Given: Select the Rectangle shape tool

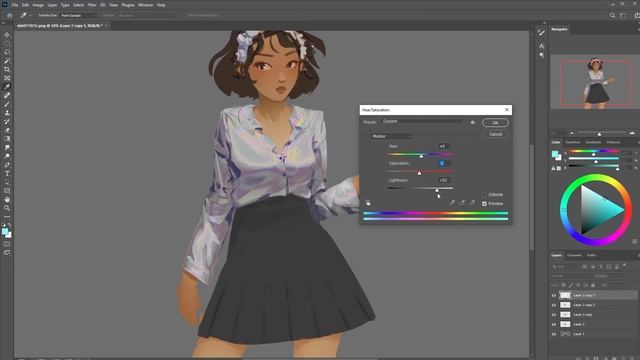Looking at the screenshot, I should (x=7, y=191).
